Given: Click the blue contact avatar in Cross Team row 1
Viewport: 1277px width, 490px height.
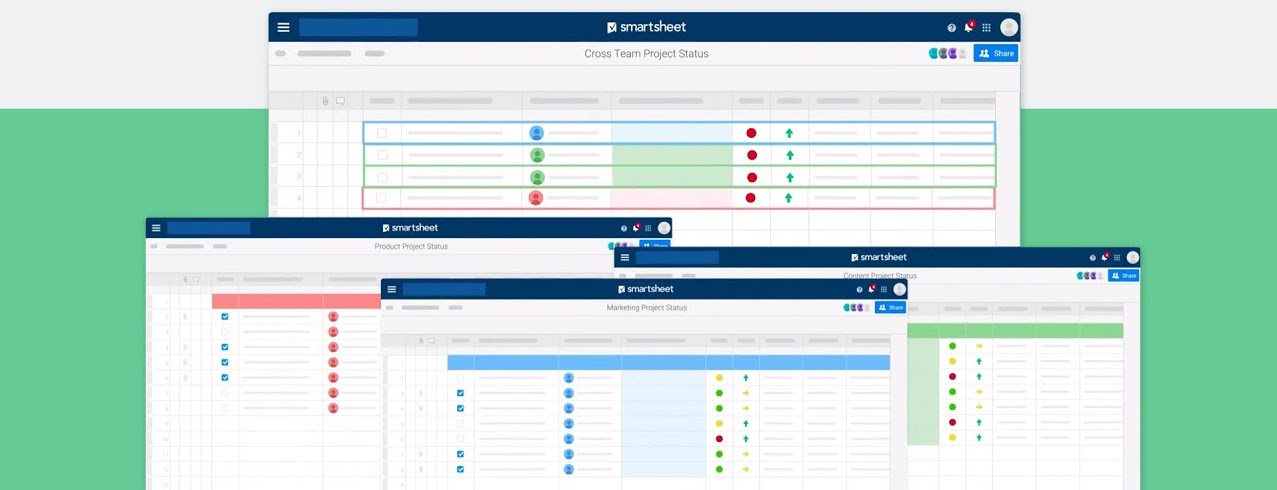Looking at the screenshot, I should [x=536, y=133].
